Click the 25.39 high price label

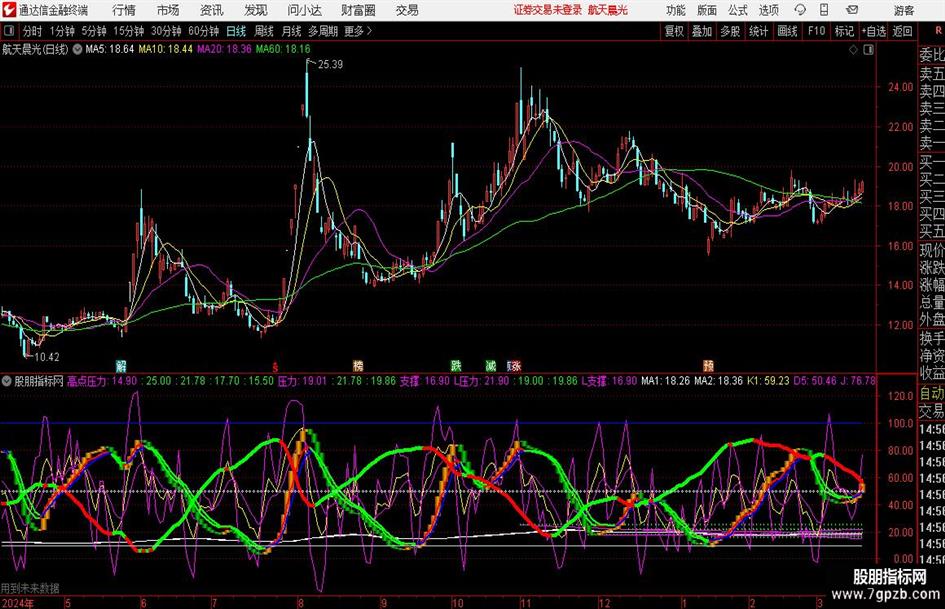point(330,65)
